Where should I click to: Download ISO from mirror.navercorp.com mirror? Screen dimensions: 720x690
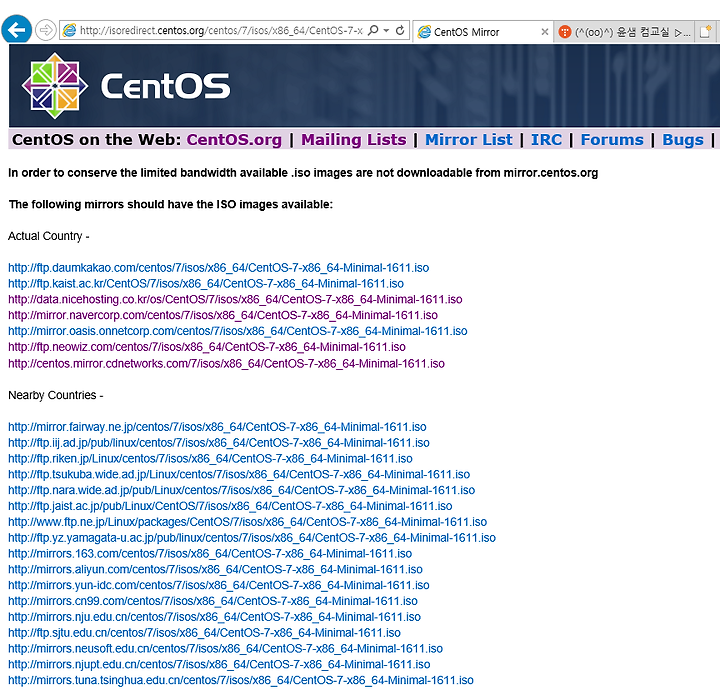click(223, 315)
